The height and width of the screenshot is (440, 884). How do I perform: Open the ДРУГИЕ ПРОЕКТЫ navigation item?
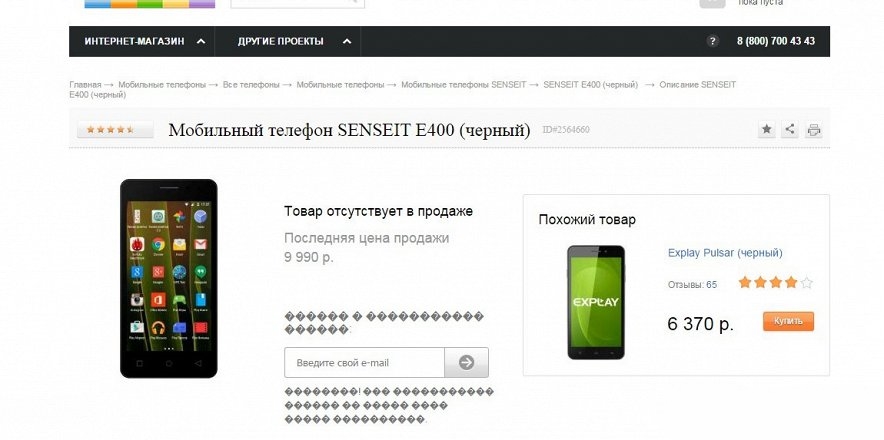281,41
